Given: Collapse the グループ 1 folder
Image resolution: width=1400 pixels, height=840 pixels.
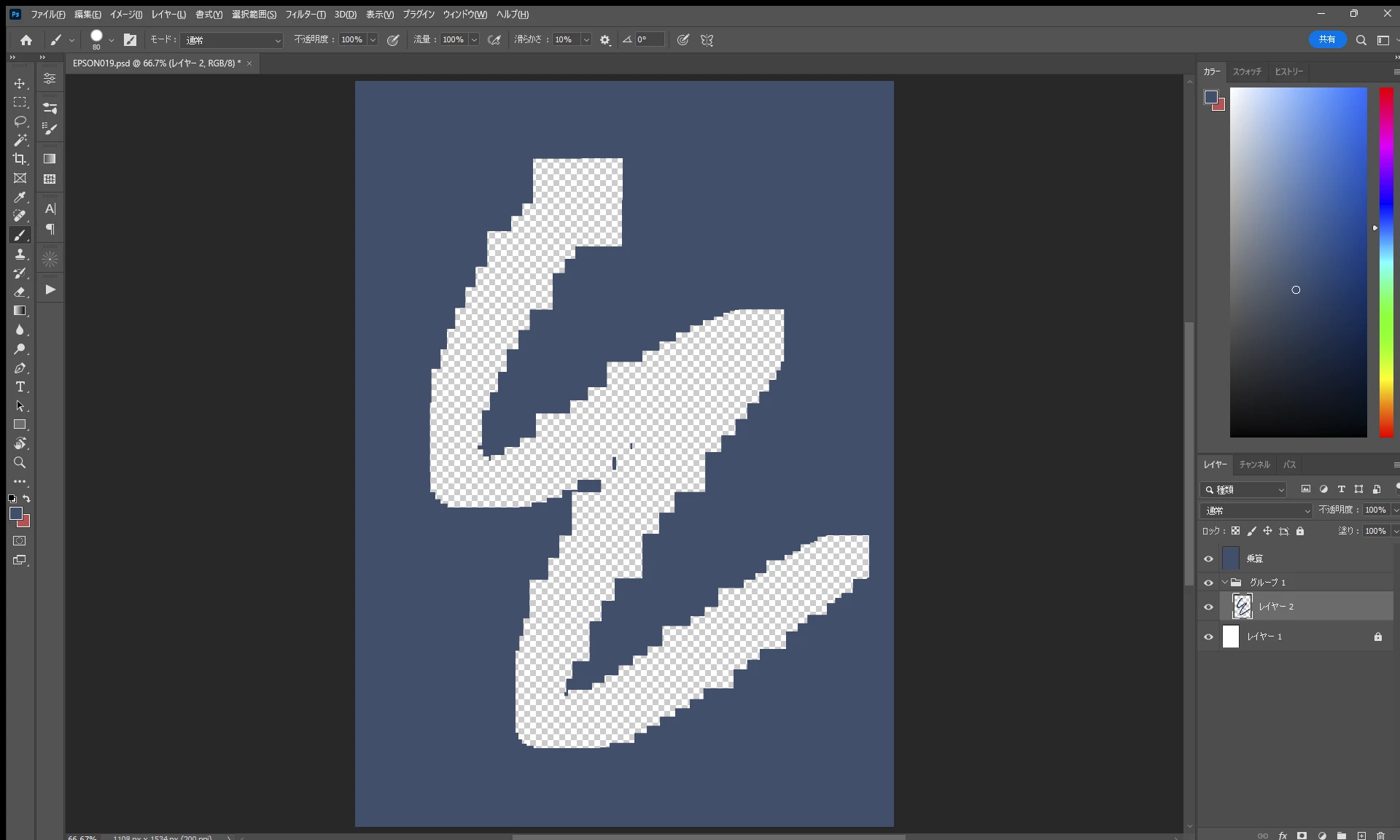Looking at the screenshot, I should (1225, 582).
